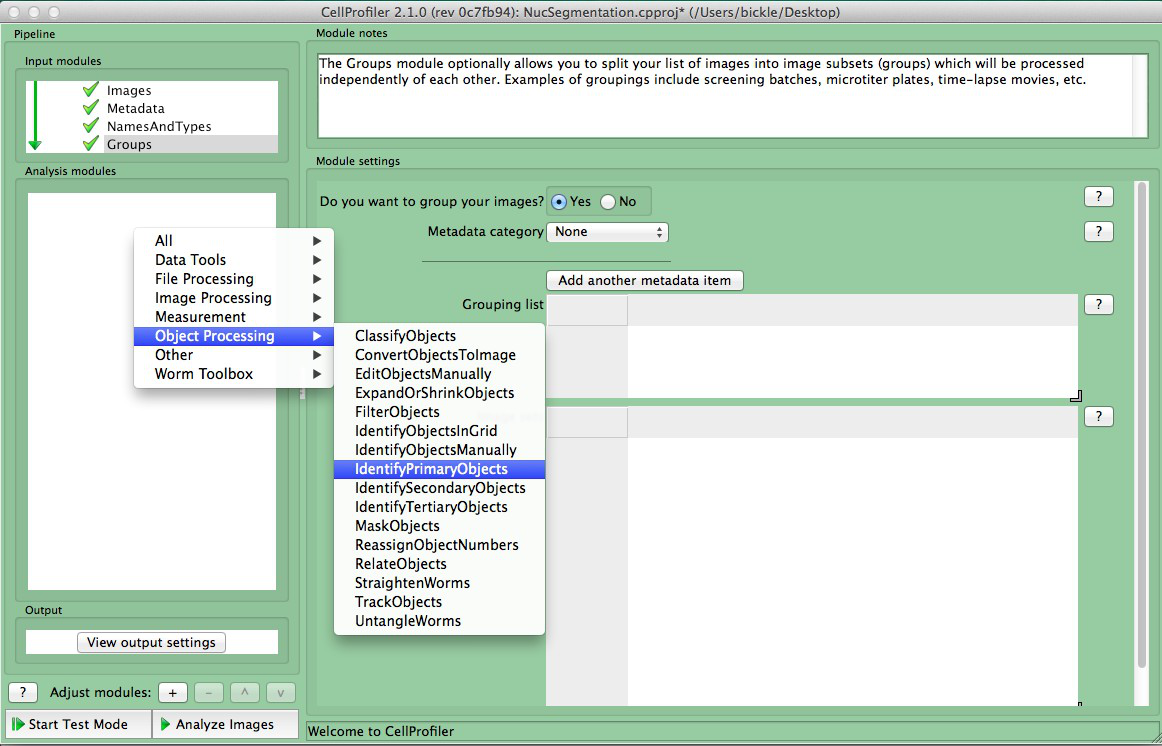The height and width of the screenshot is (746, 1162).
Task: Choose ReassignObjectNumbers module
Action: 439,545
